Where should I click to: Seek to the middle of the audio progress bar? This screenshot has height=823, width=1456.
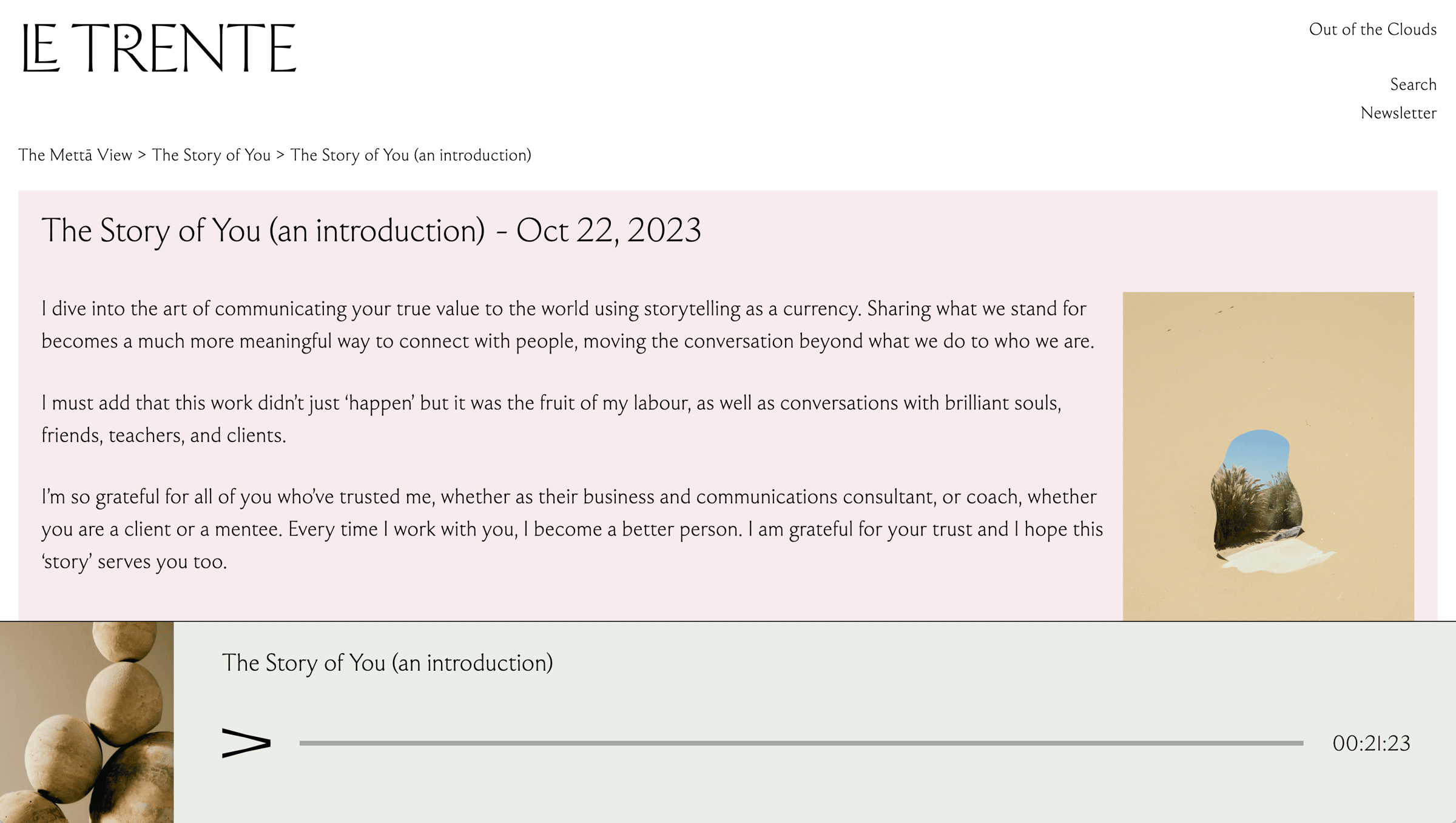coord(801,743)
